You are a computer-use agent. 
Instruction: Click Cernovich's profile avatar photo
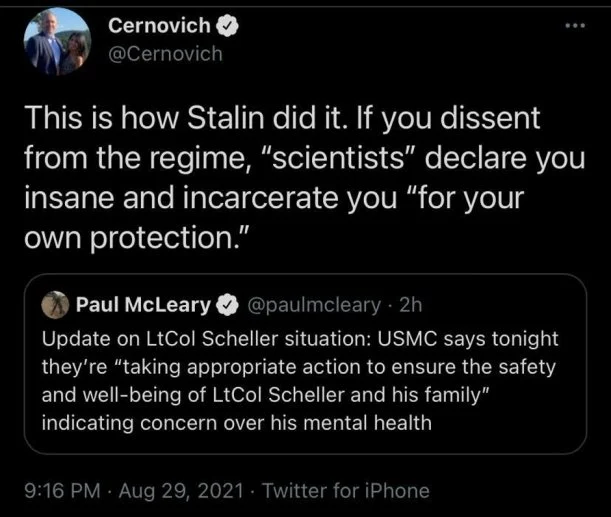58,43
